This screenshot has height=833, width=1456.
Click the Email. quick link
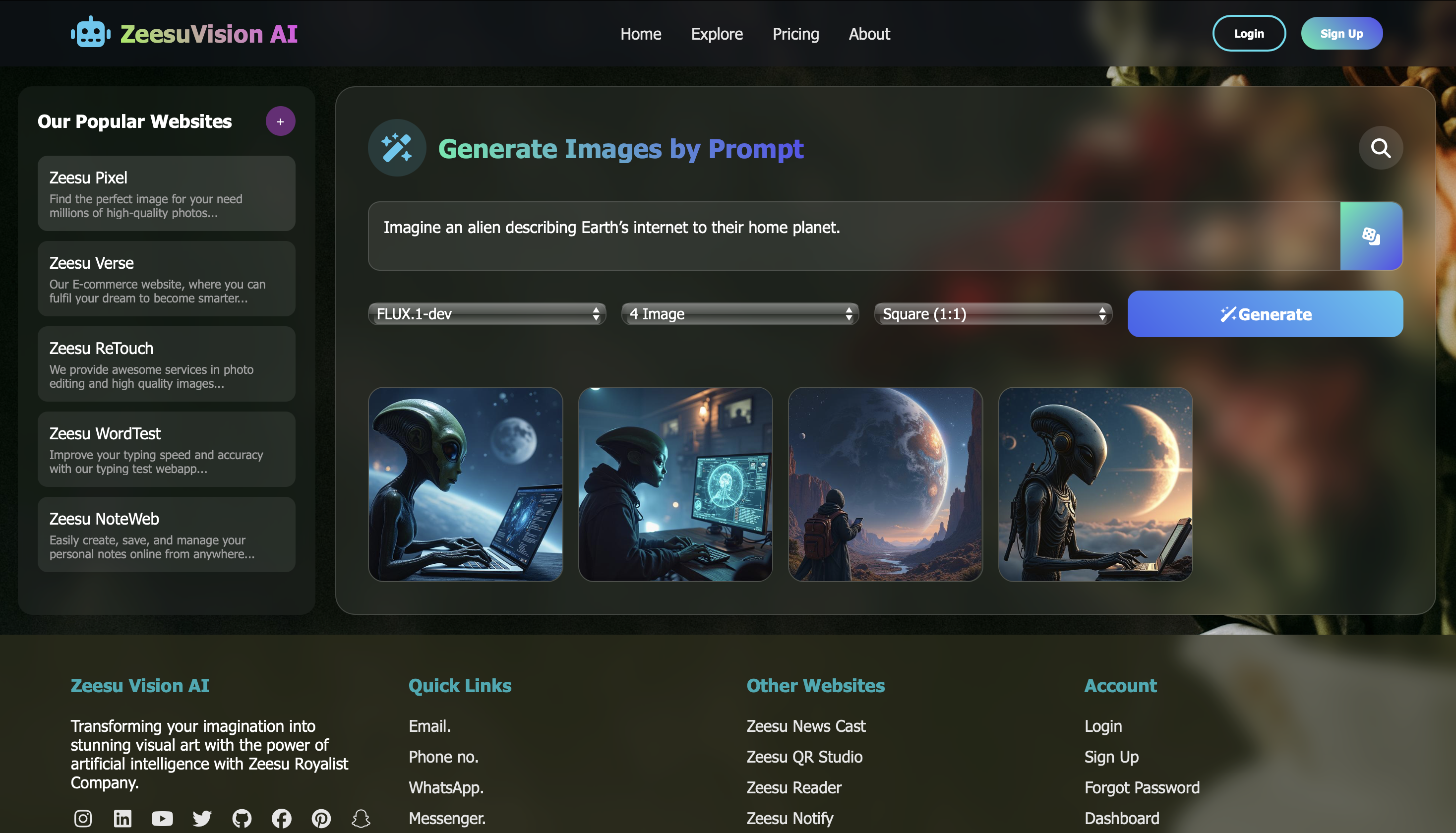tap(429, 726)
